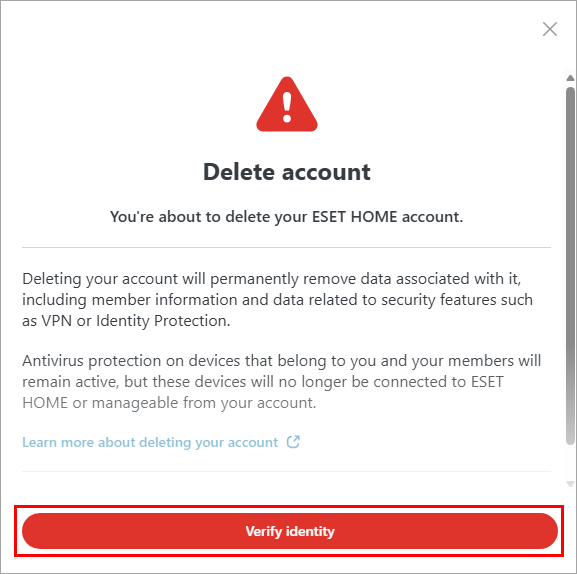Click the Delete account heading
The image size is (577, 574).
pyautogui.click(x=287, y=172)
